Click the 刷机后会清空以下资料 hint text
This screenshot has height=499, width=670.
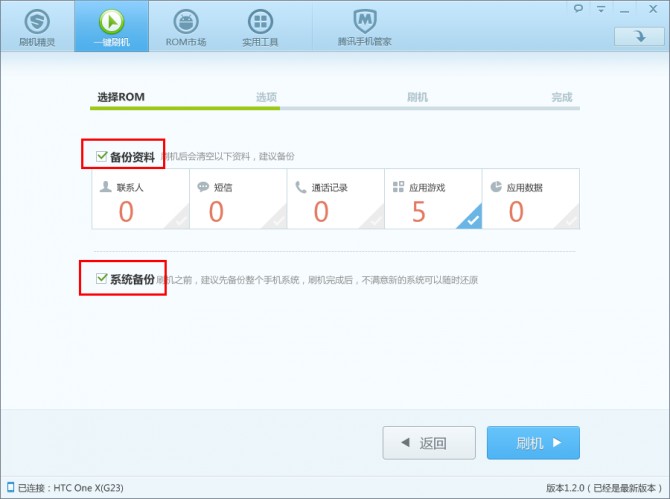[x=228, y=156]
